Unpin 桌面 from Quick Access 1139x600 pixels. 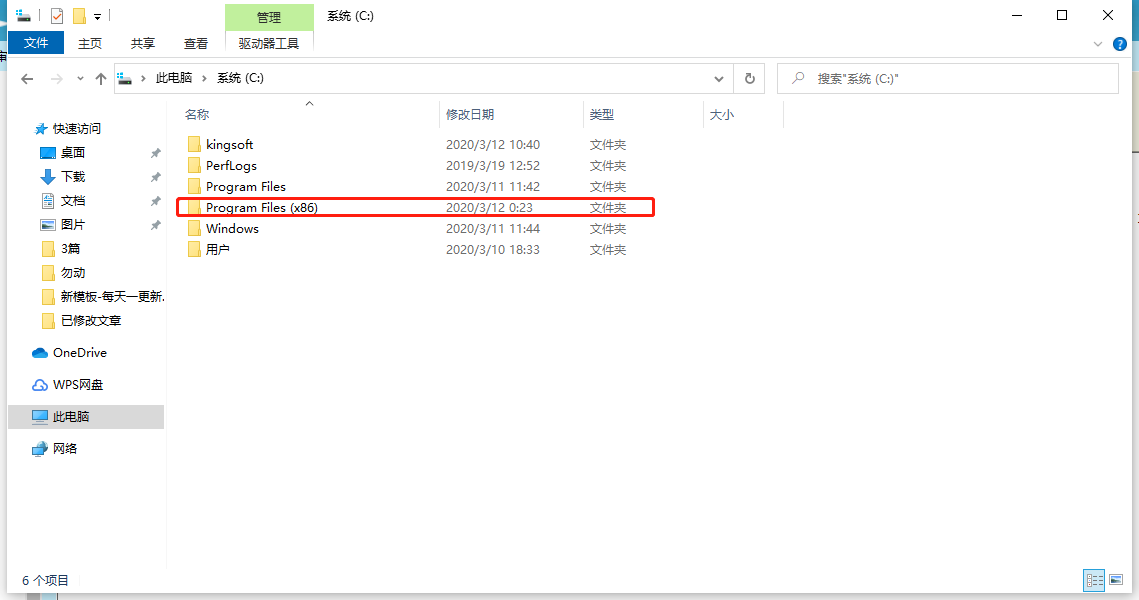[155, 153]
